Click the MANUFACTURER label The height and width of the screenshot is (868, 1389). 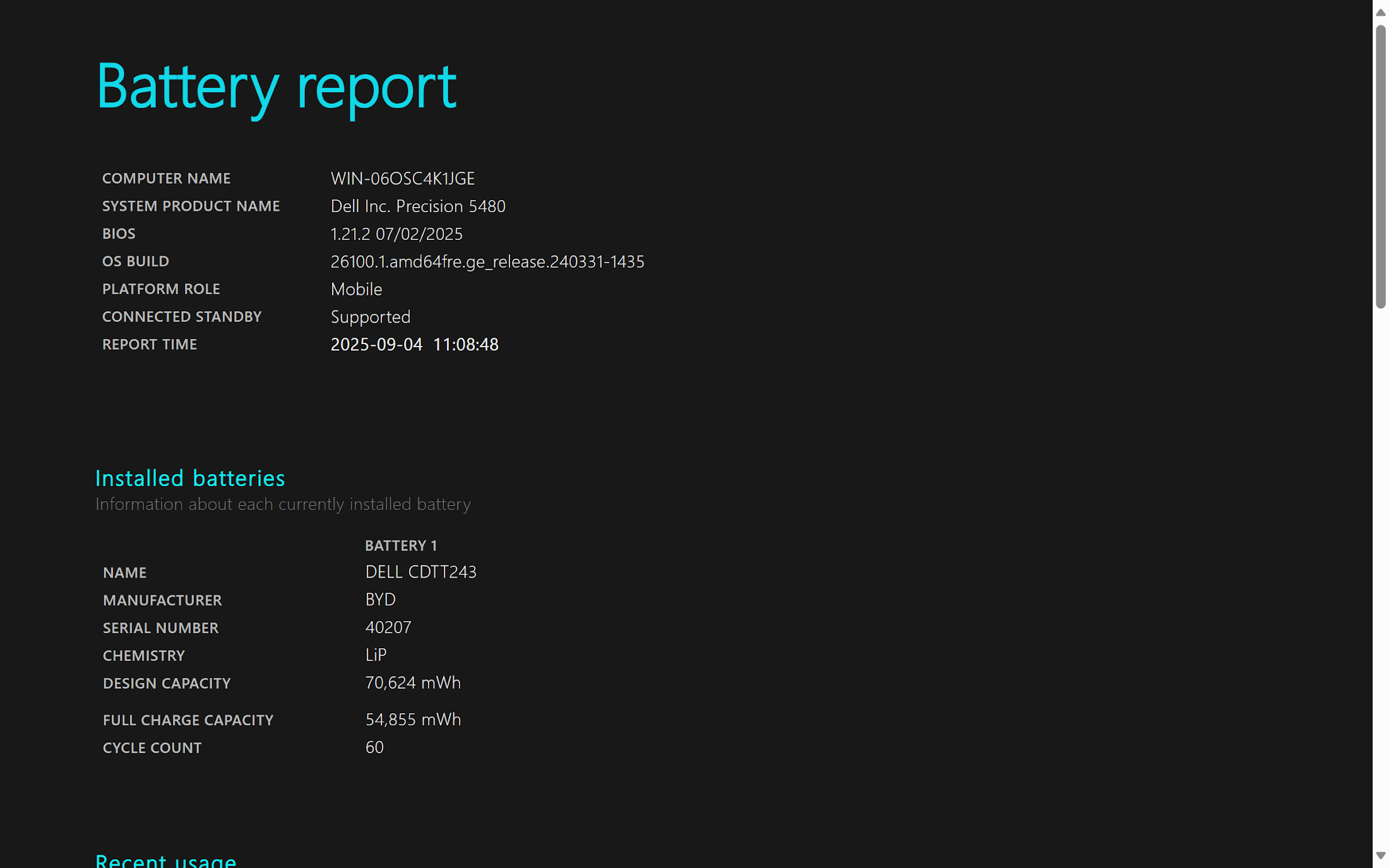pyautogui.click(x=162, y=601)
